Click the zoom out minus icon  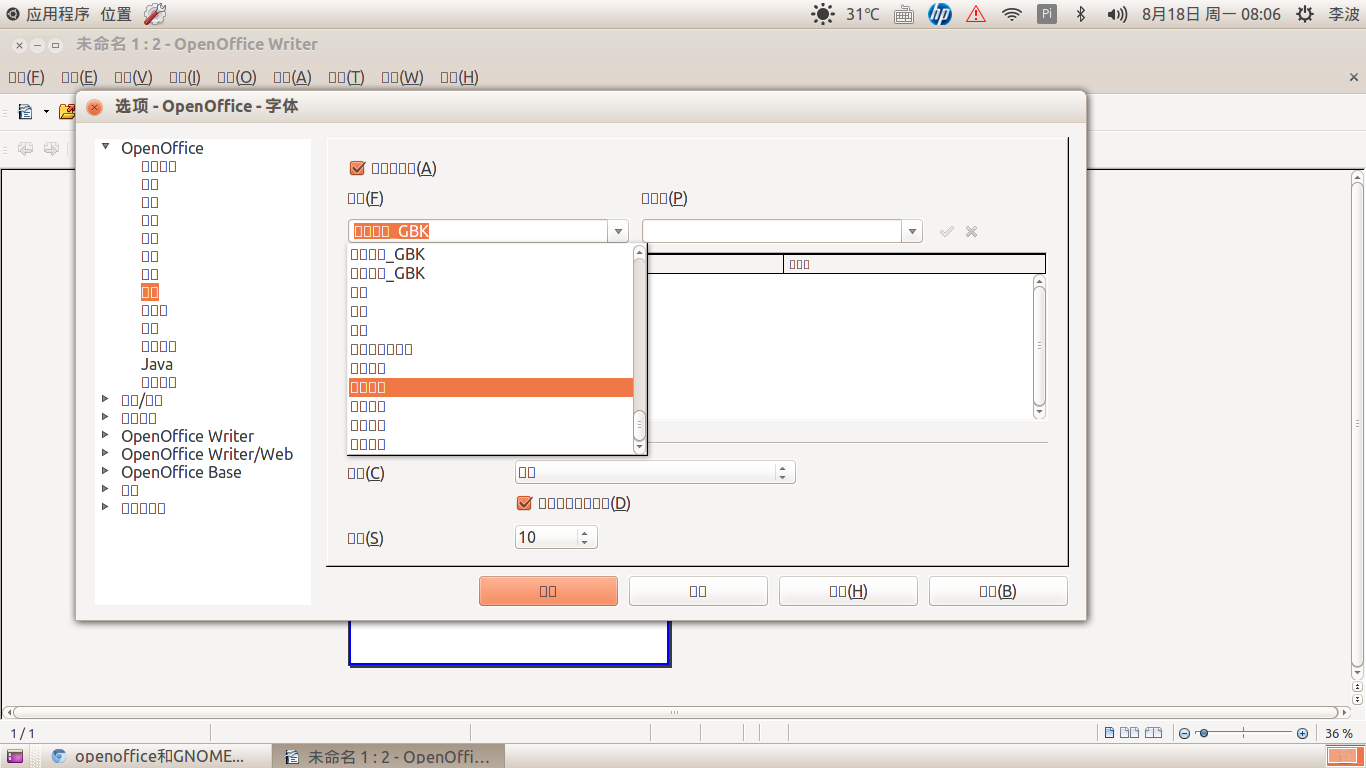(x=1184, y=733)
